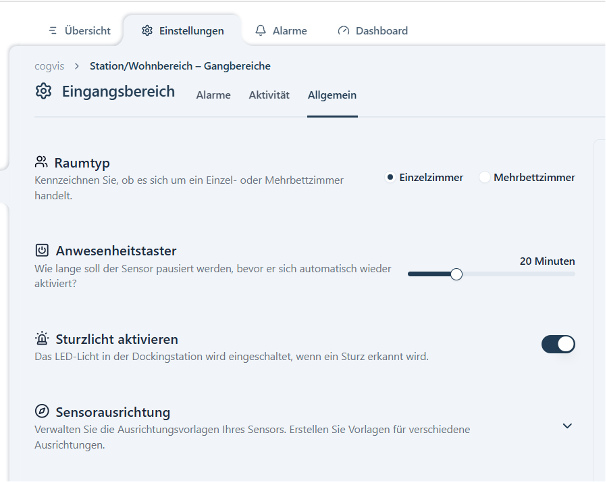This screenshot has width=606, height=482.
Task: Disable the Sturzlicht aktivieren switch
Action: [x=558, y=344]
